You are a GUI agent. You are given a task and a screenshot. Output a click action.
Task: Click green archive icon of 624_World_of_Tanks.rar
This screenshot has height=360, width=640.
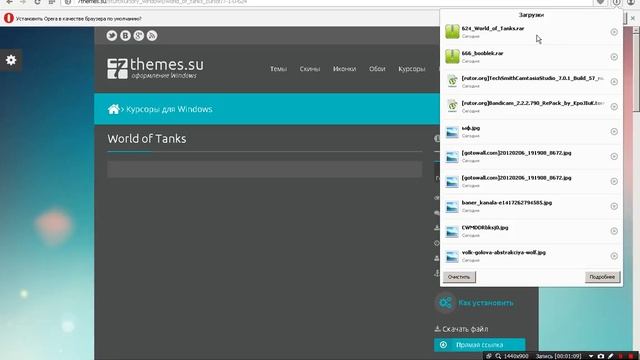[x=452, y=31]
